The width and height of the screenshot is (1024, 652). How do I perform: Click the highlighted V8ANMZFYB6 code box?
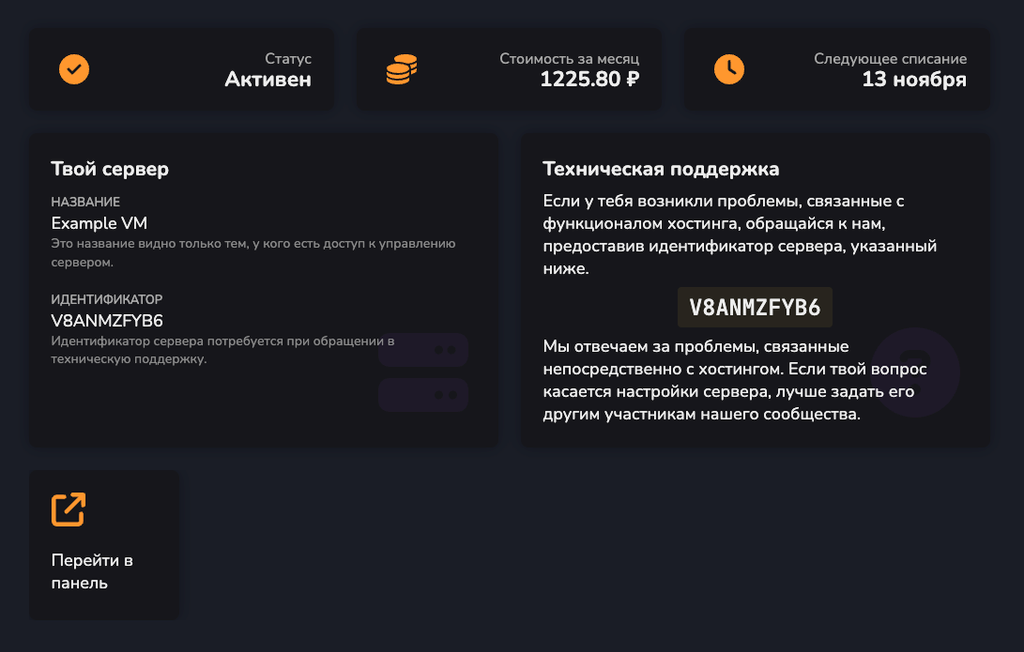tap(755, 308)
